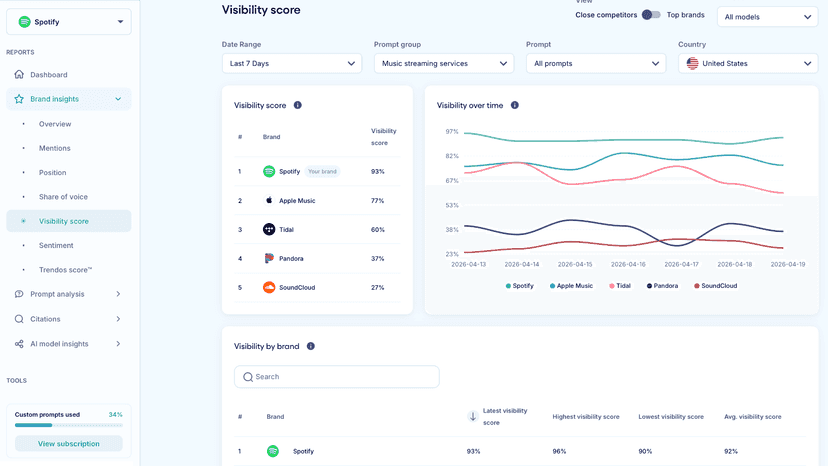828x466 pixels.
Task: Open the All prompts dropdown
Action: [x=596, y=63]
